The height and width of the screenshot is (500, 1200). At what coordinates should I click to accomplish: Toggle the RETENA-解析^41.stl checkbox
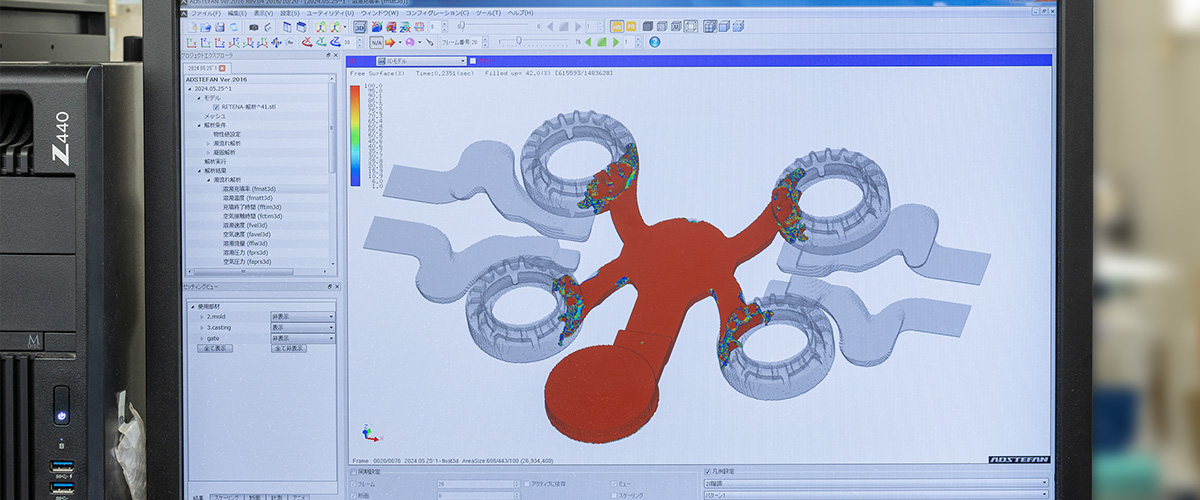click(x=216, y=107)
